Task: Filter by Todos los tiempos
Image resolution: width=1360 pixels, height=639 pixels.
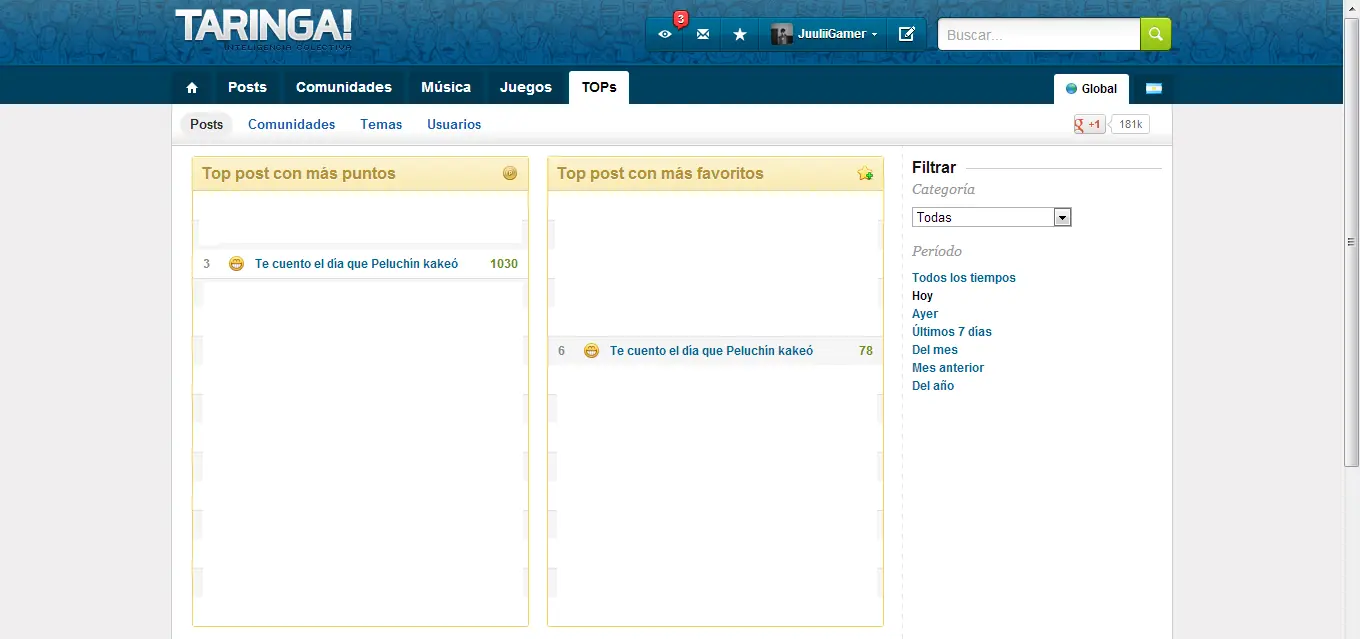Action: 964,278
